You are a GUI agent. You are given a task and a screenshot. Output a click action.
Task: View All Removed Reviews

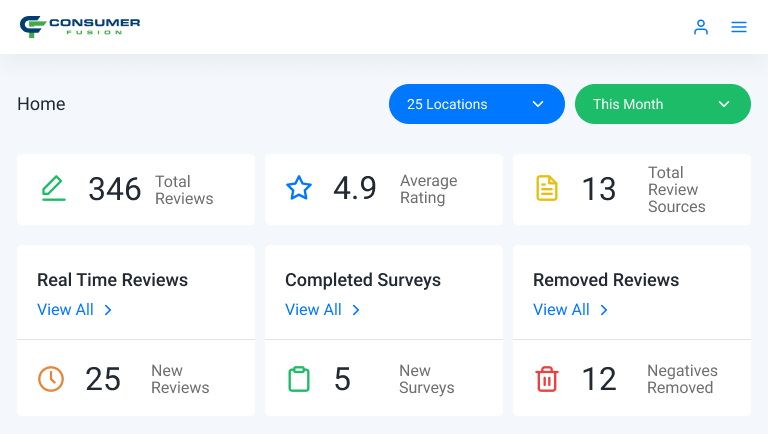[x=571, y=310]
